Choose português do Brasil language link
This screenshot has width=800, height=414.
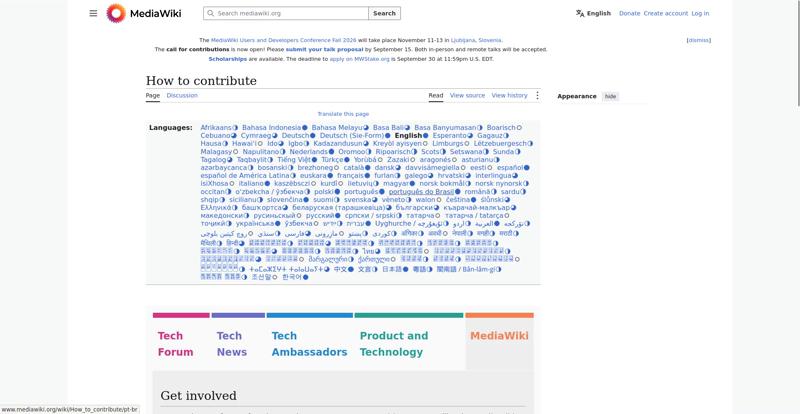click(421, 192)
